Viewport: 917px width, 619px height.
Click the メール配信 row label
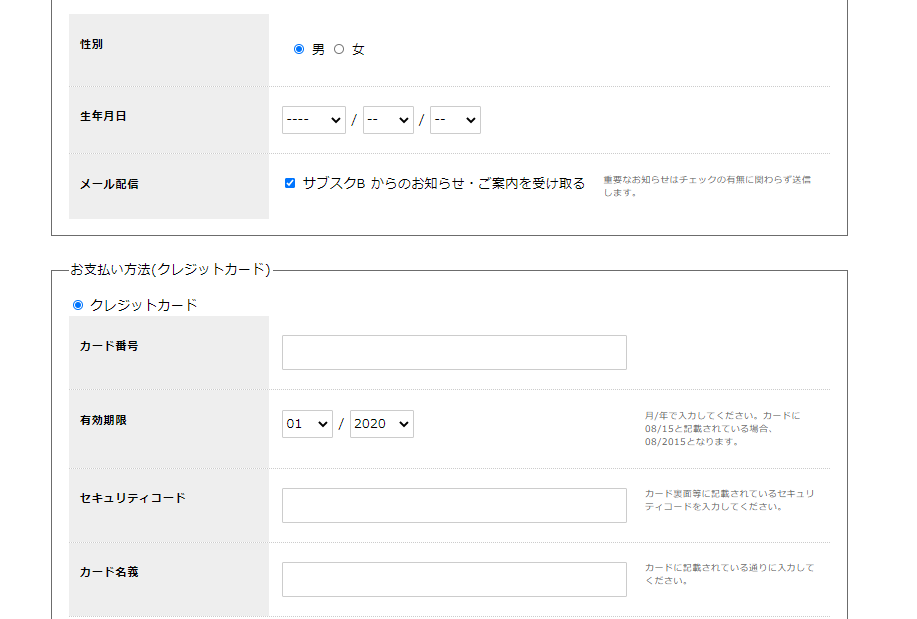coord(109,184)
